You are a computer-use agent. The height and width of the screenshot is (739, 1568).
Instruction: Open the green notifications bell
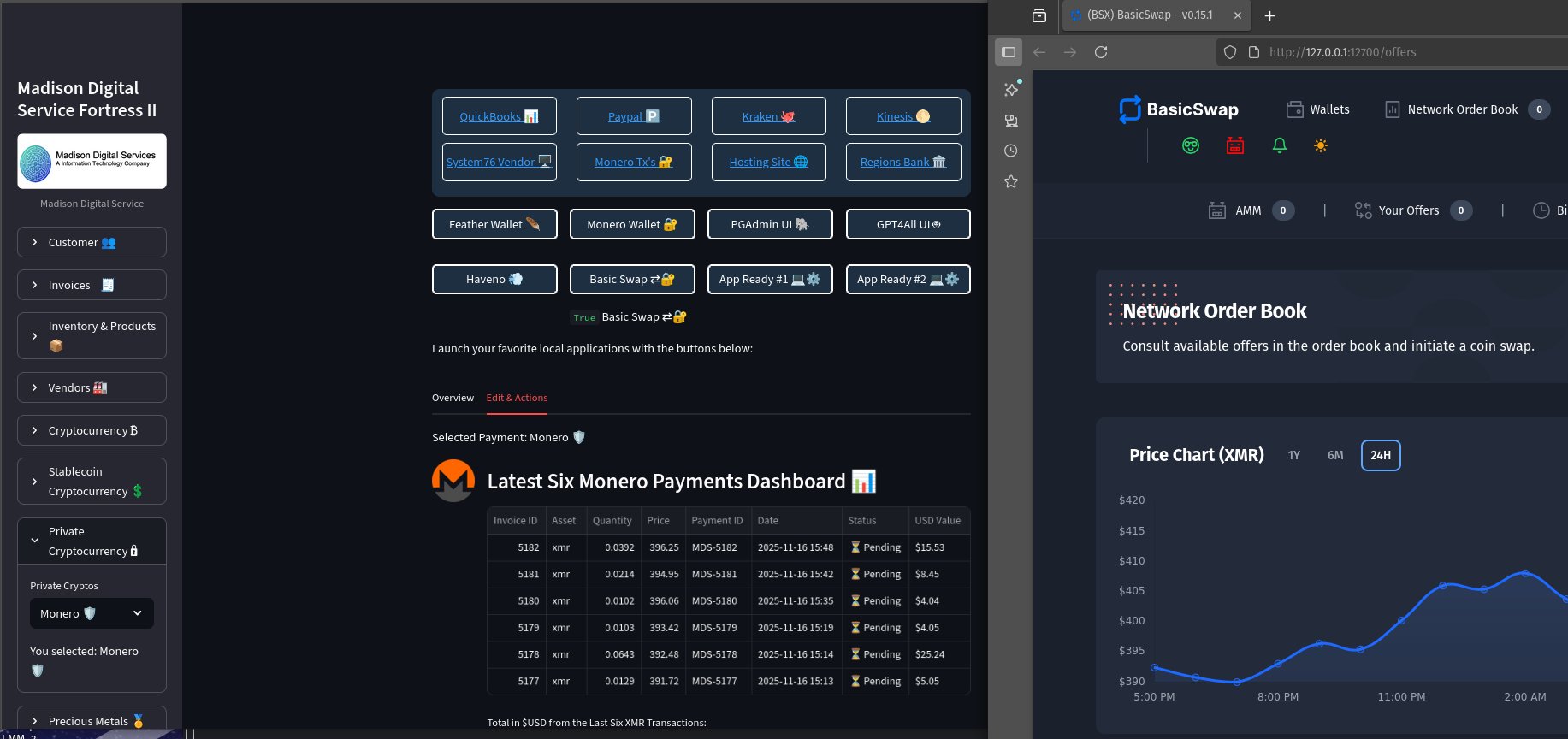coord(1279,145)
